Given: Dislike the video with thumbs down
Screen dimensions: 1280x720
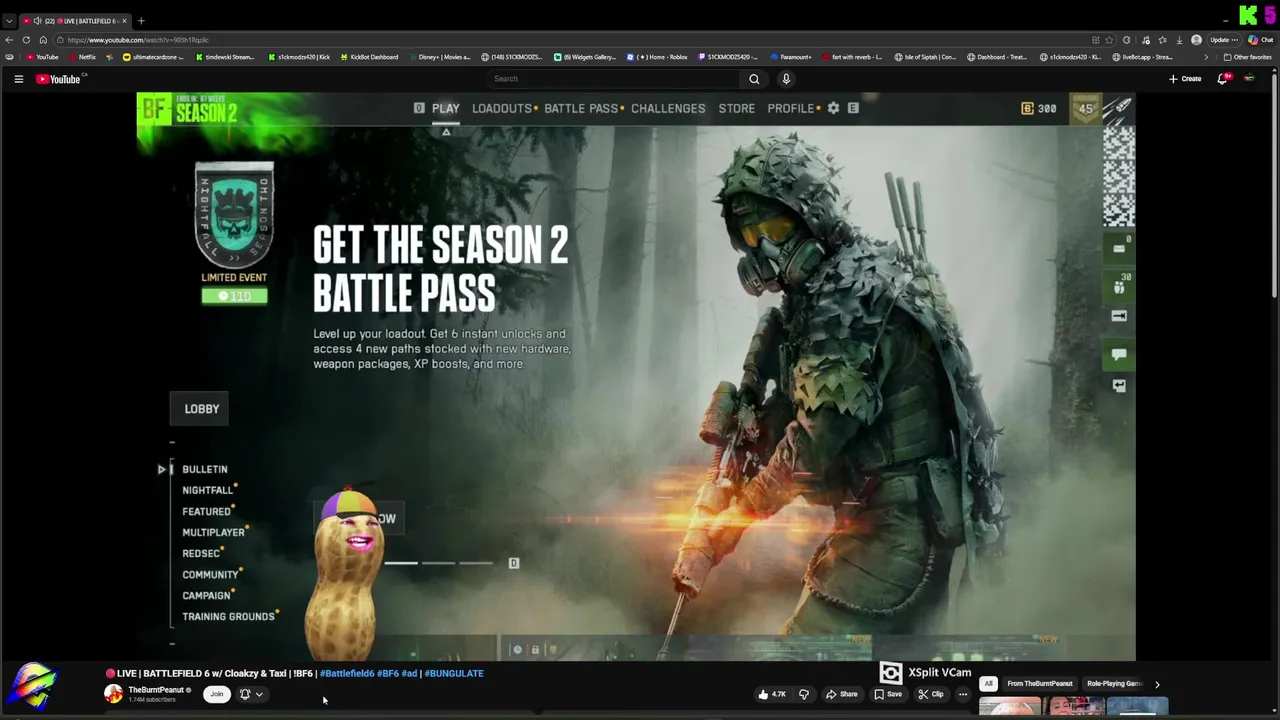Looking at the screenshot, I should [803, 694].
